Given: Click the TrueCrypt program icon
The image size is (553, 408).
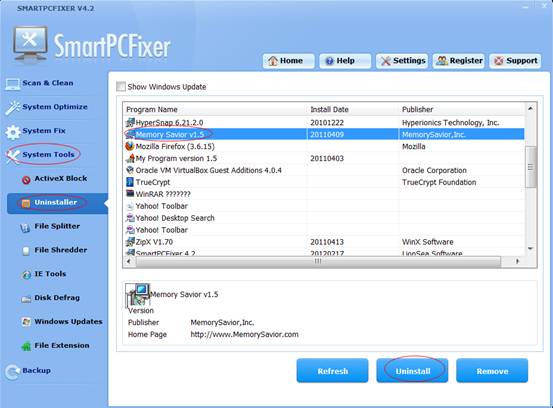Looking at the screenshot, I should 130,182.
